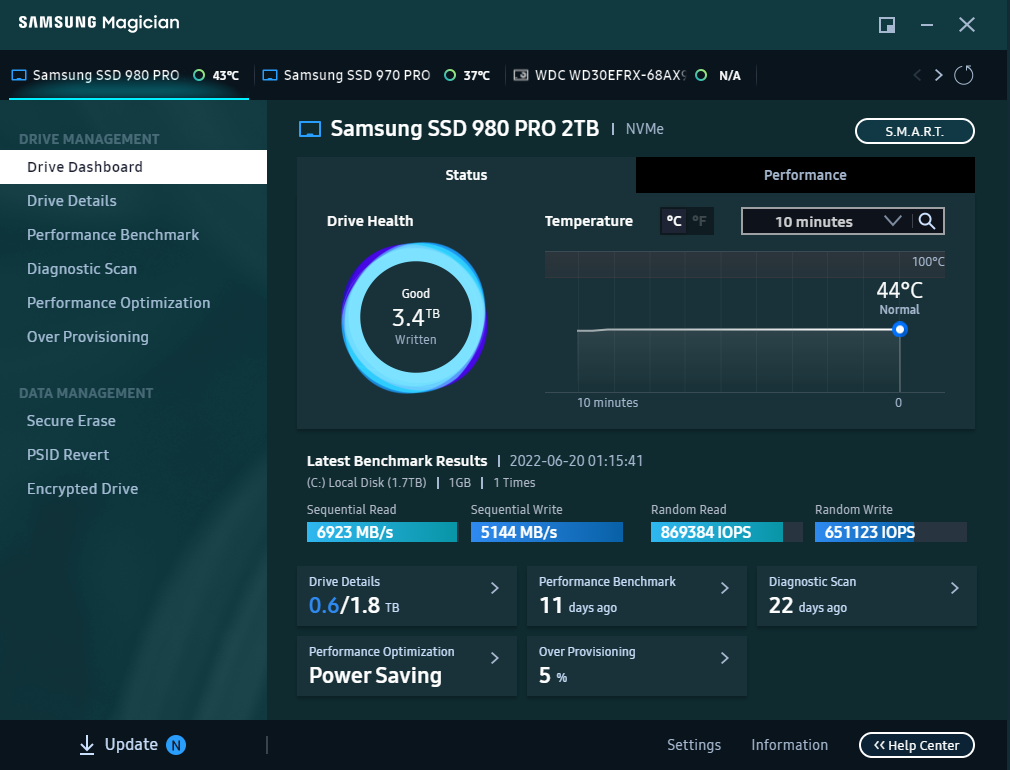
Task: Select the Samsung SSD 970 PRO drive
Action: (x=356, y=75)
